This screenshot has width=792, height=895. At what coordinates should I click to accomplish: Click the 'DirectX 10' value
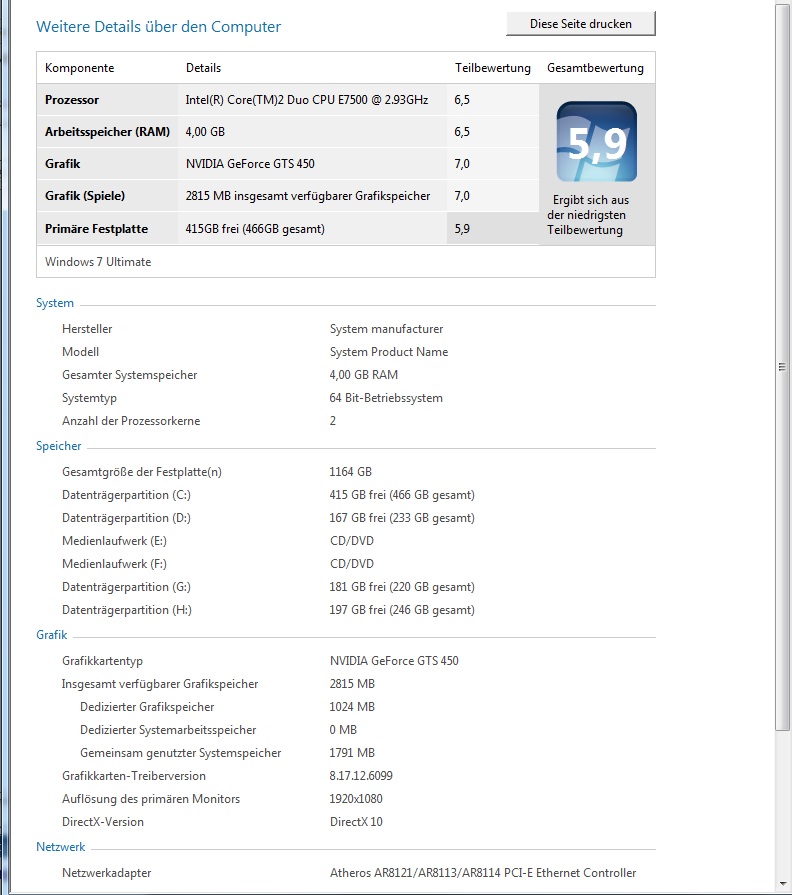(356, 822)
